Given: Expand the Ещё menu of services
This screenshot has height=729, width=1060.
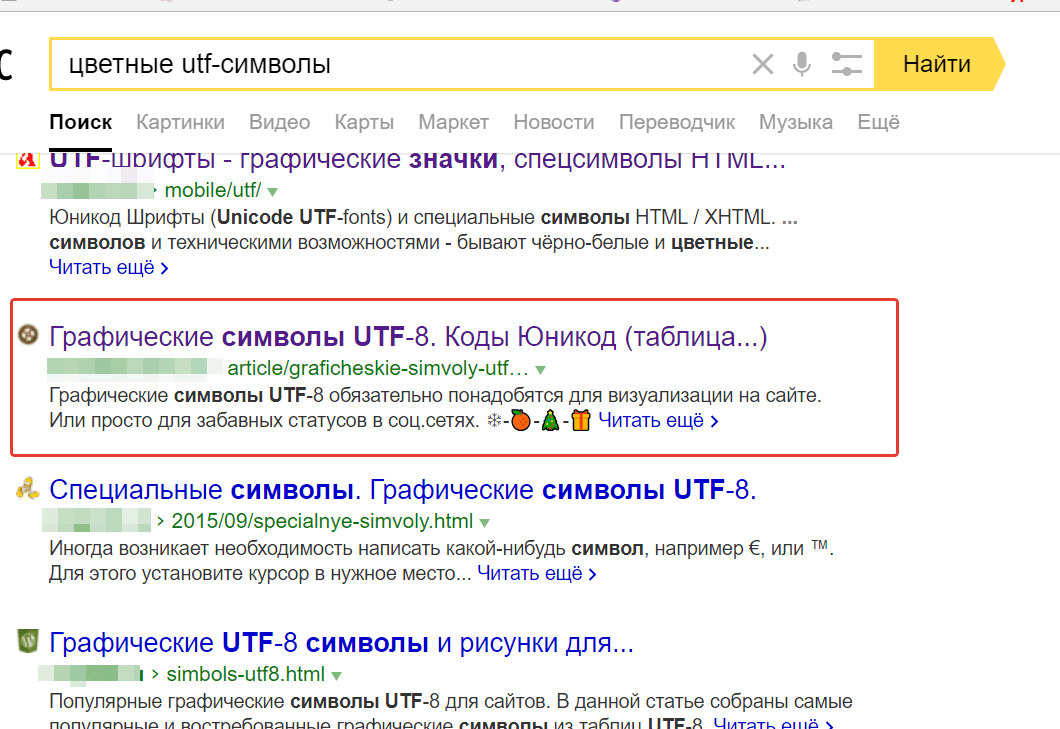Looking at the screenshot, I should pyautogui.click(x=878, y=122).
